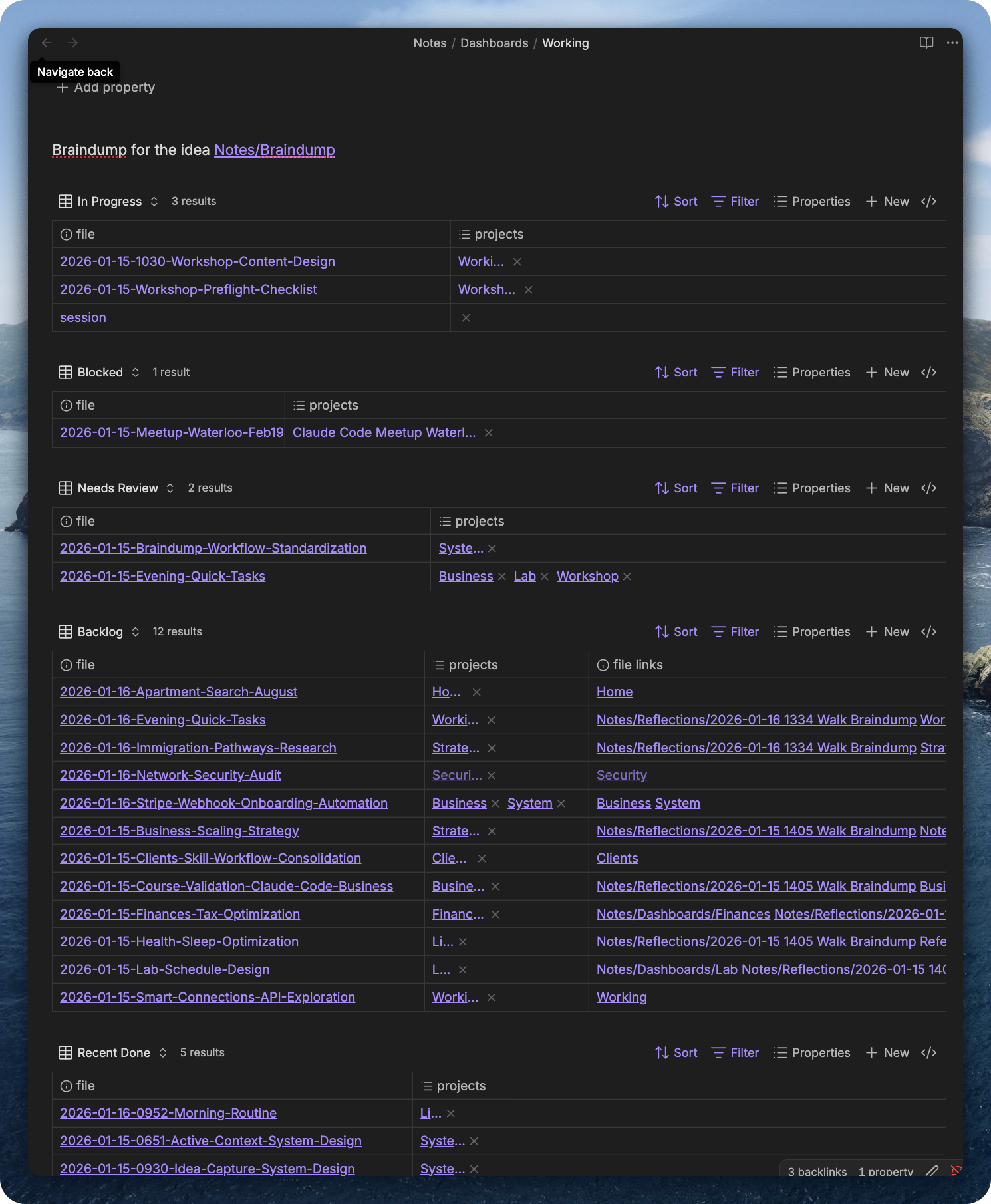991x1204 pixels.
Task: Click 1 property in status bar
Action: [x=886, y=1172]
